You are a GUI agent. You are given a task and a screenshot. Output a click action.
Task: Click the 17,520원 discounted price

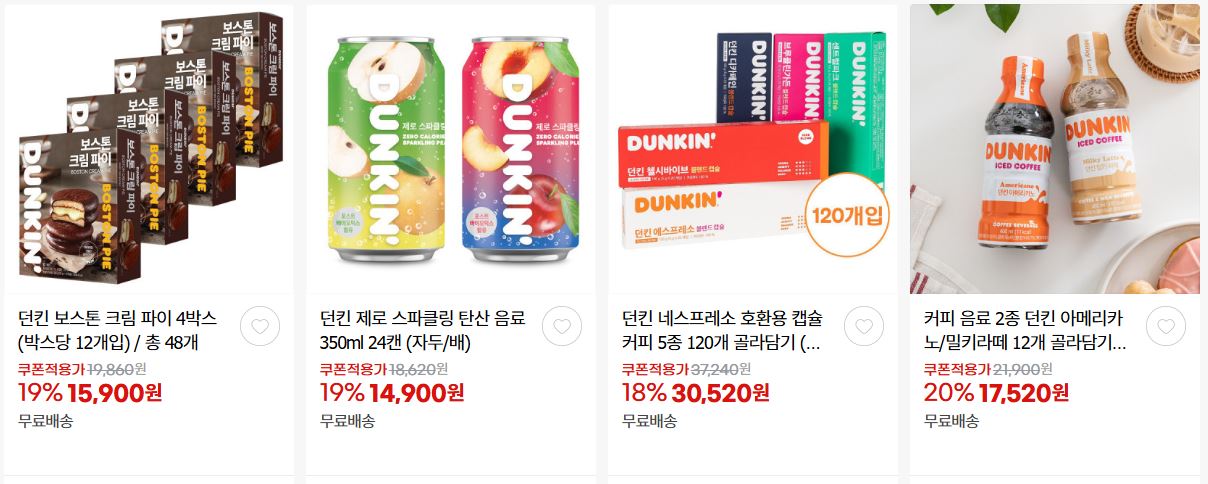tap(1022, 393)
